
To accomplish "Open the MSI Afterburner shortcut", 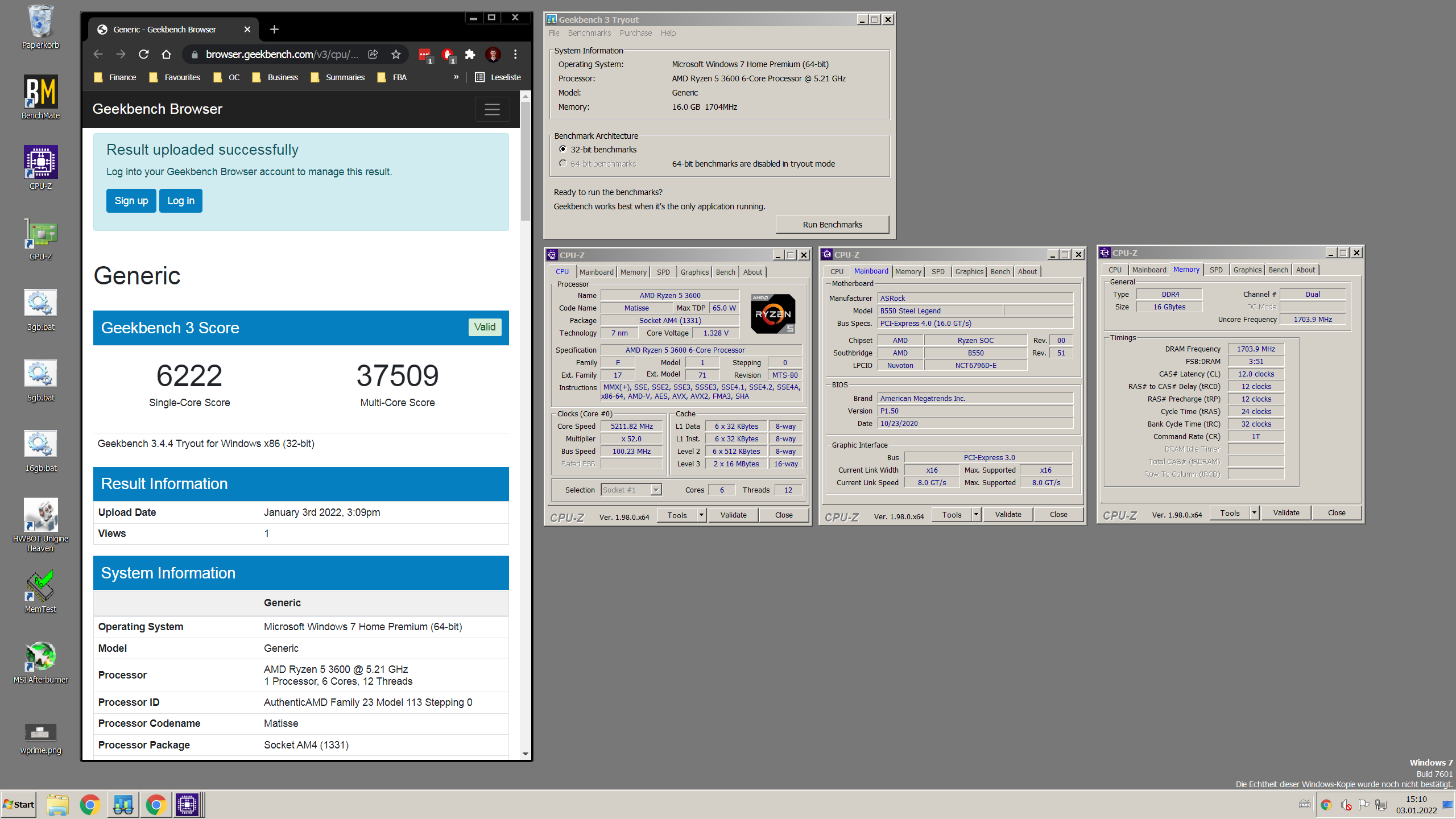I will click(x=40, y=661).
